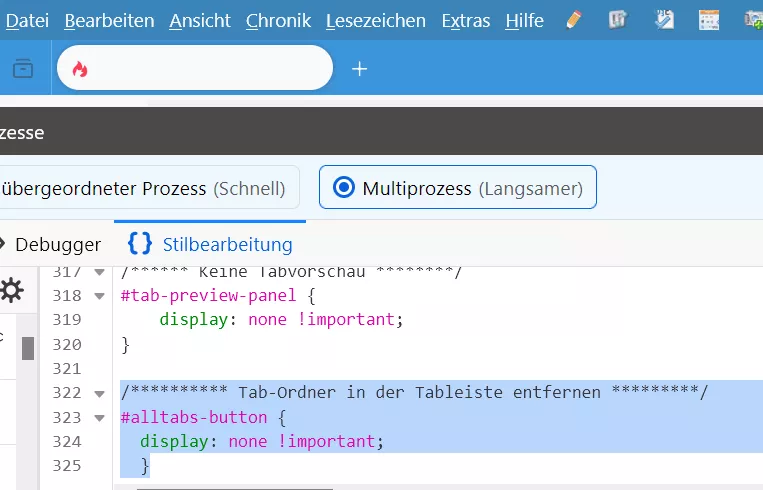Open the Extras menu
763x490 pixels.
click(x=466, y=21)
